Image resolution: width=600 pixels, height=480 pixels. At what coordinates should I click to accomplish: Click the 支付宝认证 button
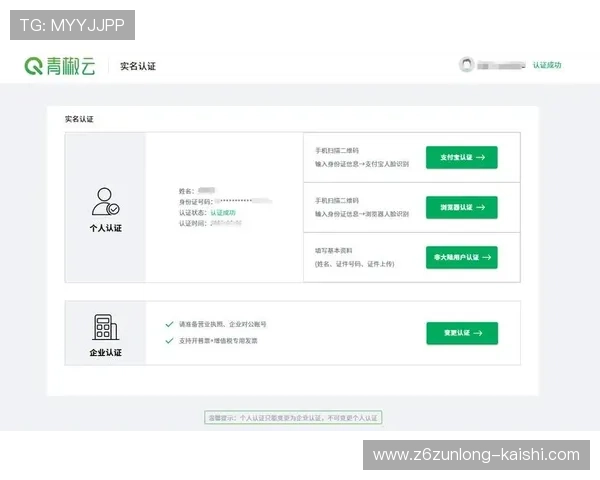tap(462, 157)
